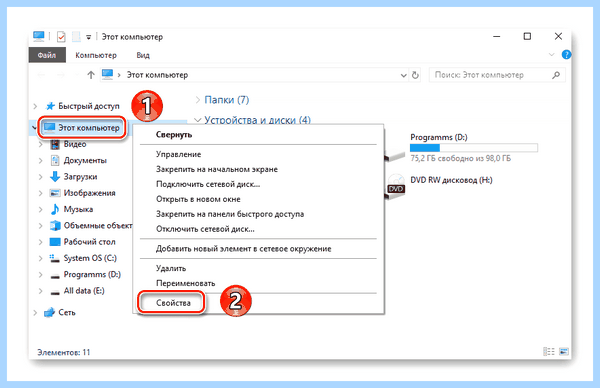Screen dimensions: 600x388
Task: Select the Programms (D:) drive tile
Action: (x=461, y=147)
